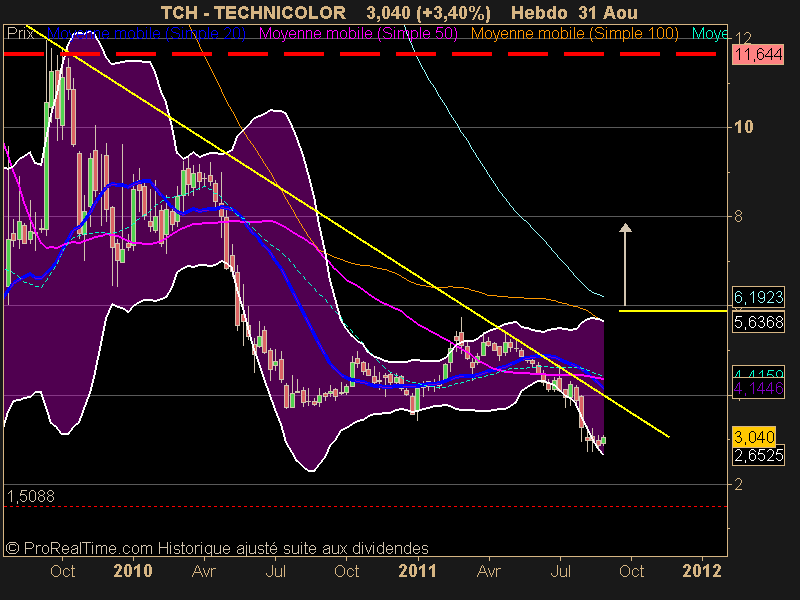This screenshot has width=800, height=600.
Task: Click the purple 4,1446 value label
Action: coord(758,389)
